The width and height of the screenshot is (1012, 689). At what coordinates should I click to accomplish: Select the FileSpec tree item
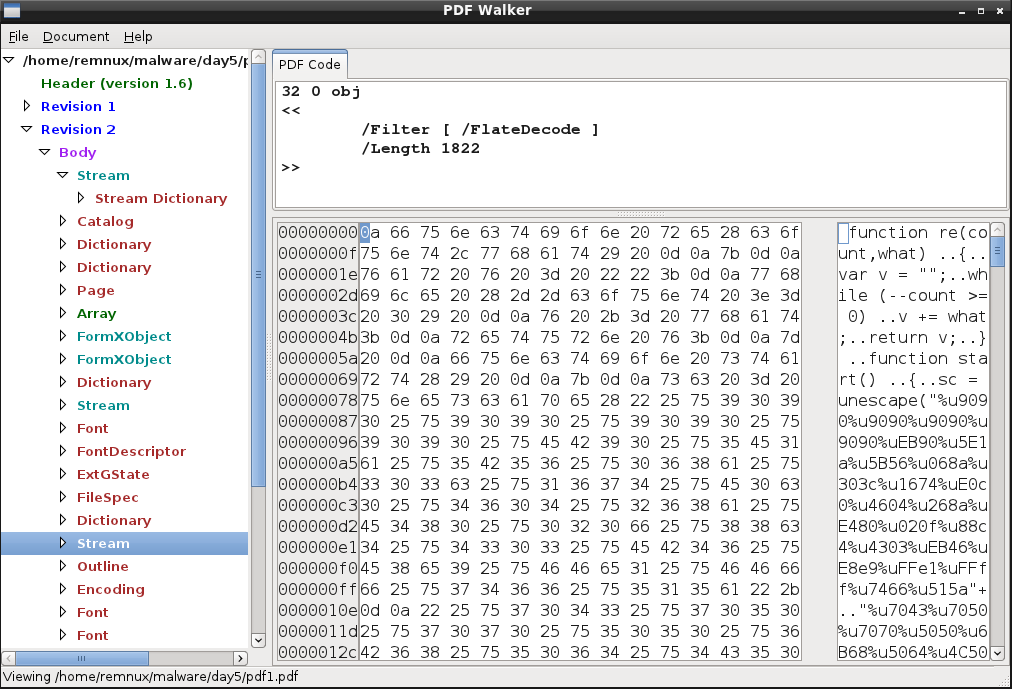107,497
